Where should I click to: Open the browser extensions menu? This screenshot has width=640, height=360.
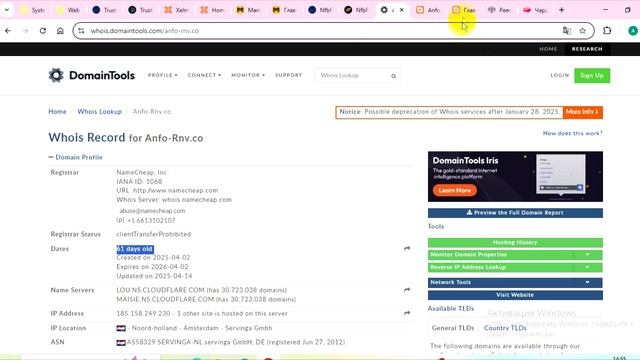coord(607,31)
